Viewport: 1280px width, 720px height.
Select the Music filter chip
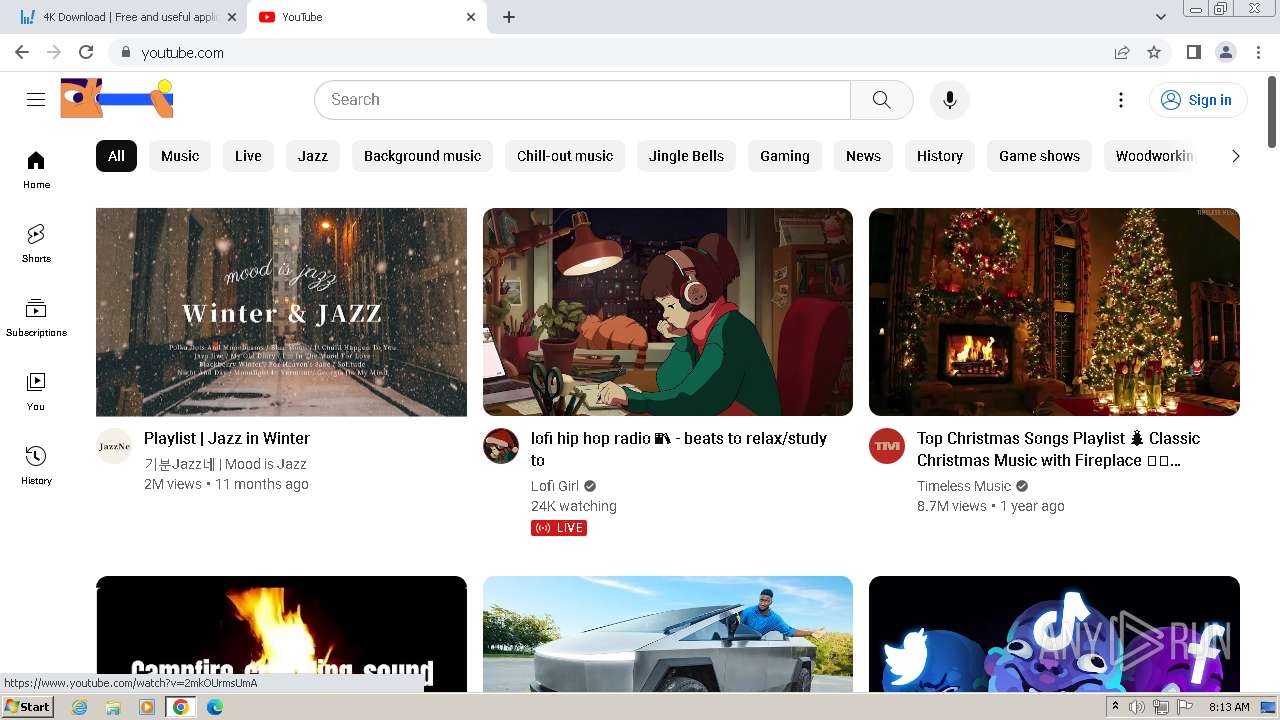(180, 156)
